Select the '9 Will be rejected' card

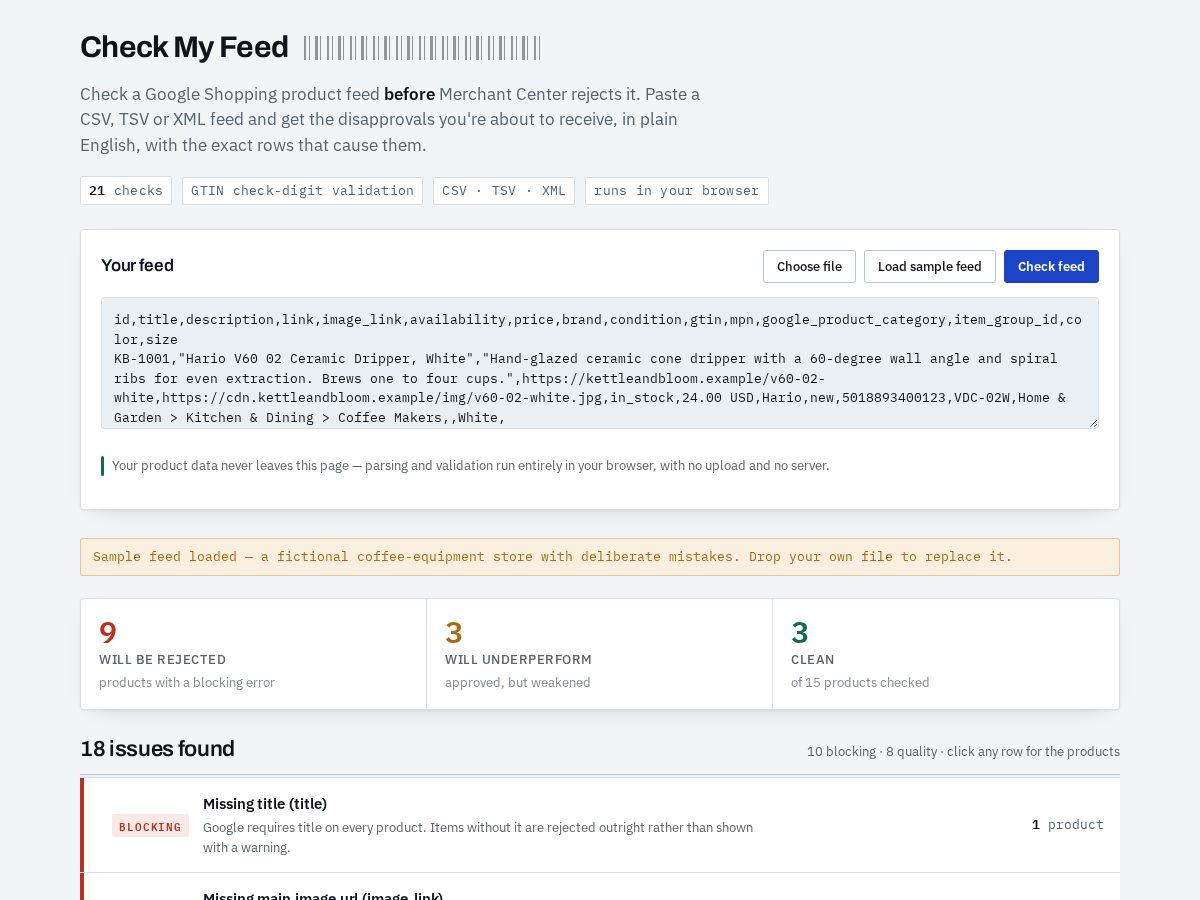tap(254, 654)
